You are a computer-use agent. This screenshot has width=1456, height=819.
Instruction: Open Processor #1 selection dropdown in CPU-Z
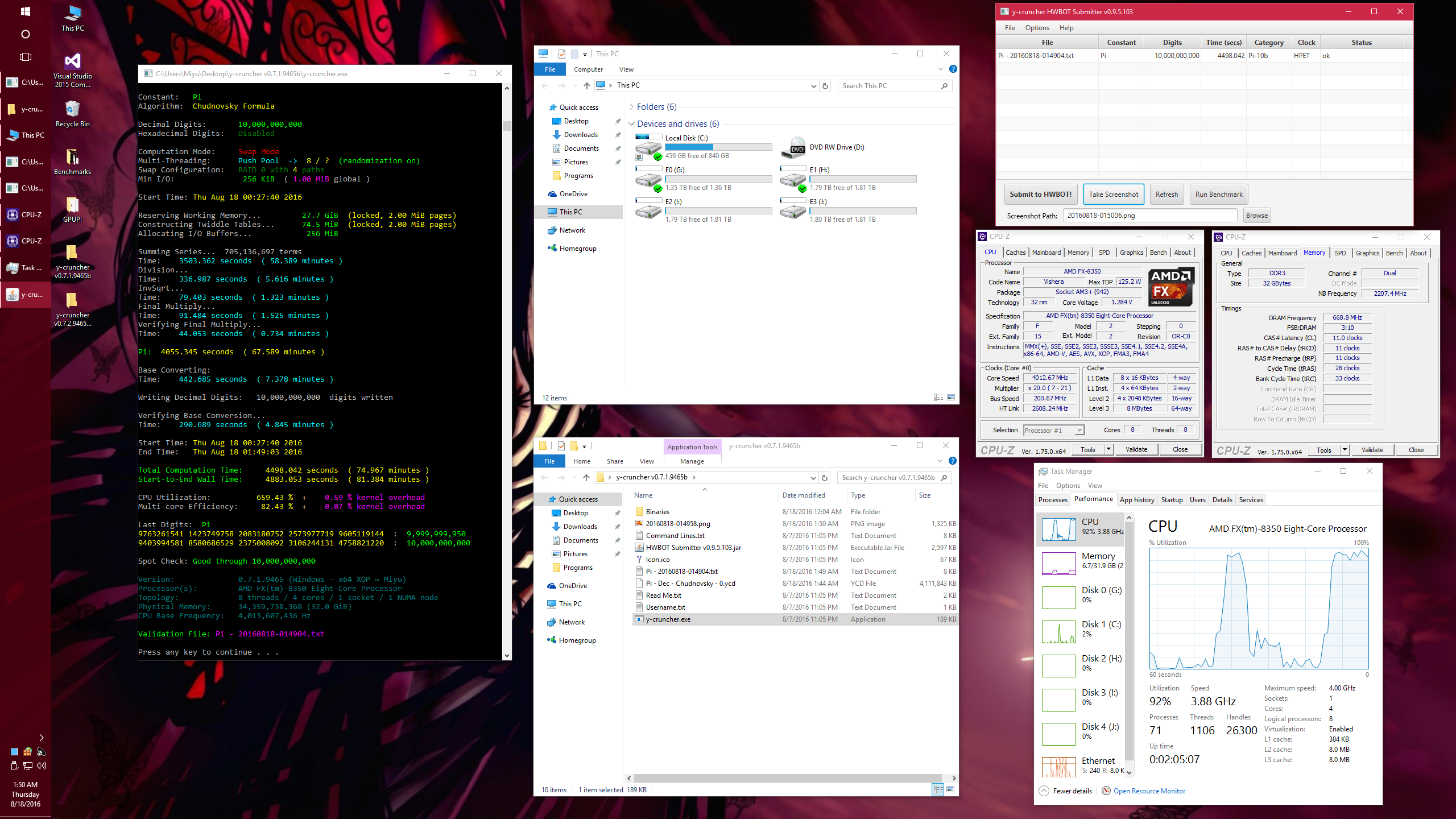pos(1078,430)
